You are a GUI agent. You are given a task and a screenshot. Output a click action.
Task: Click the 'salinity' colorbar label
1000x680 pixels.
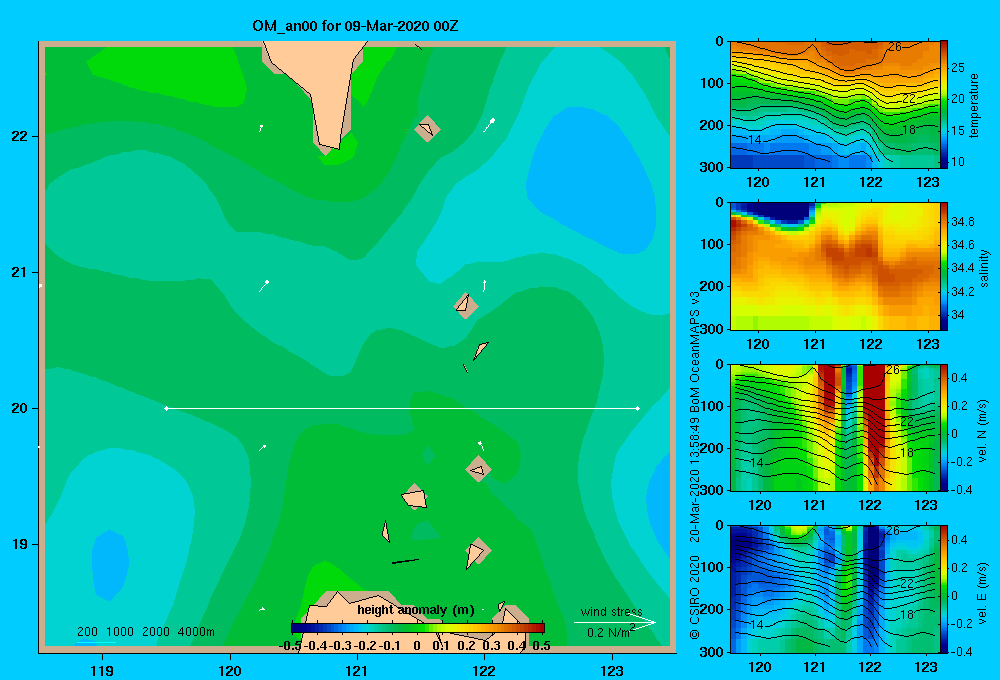[x=984, y=268]
